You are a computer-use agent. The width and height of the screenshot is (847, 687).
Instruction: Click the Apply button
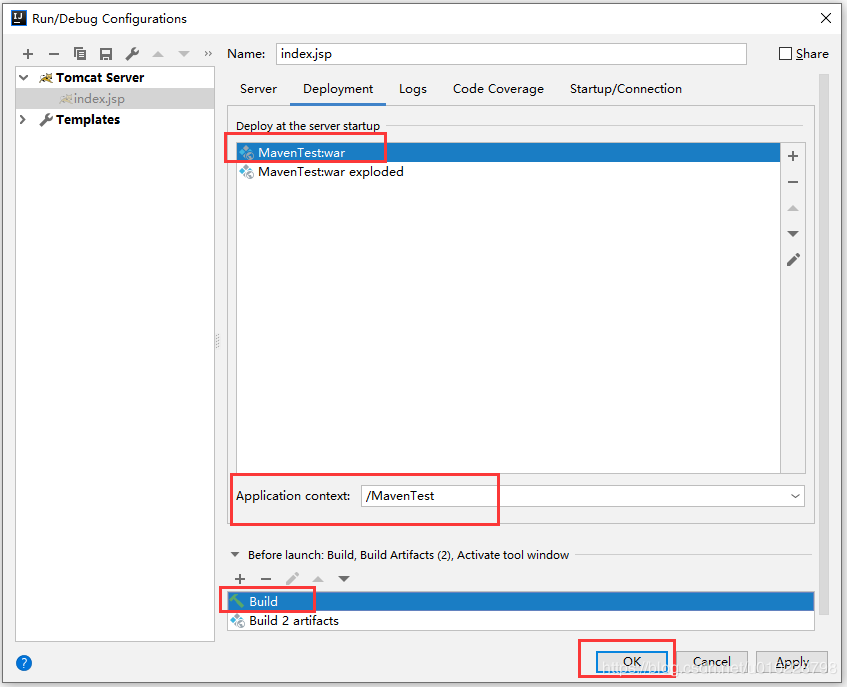coord(792,662)
